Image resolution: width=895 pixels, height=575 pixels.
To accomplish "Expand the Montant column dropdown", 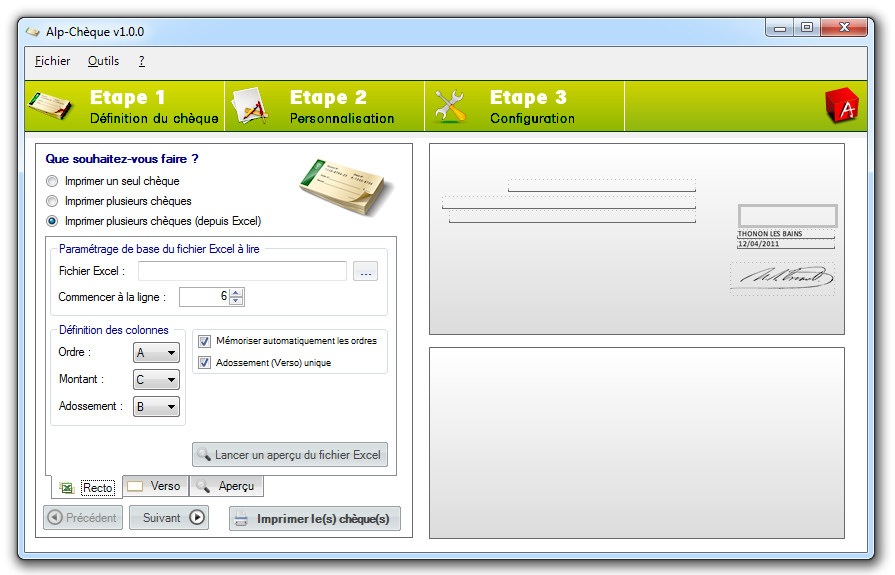I will [156, 380].
